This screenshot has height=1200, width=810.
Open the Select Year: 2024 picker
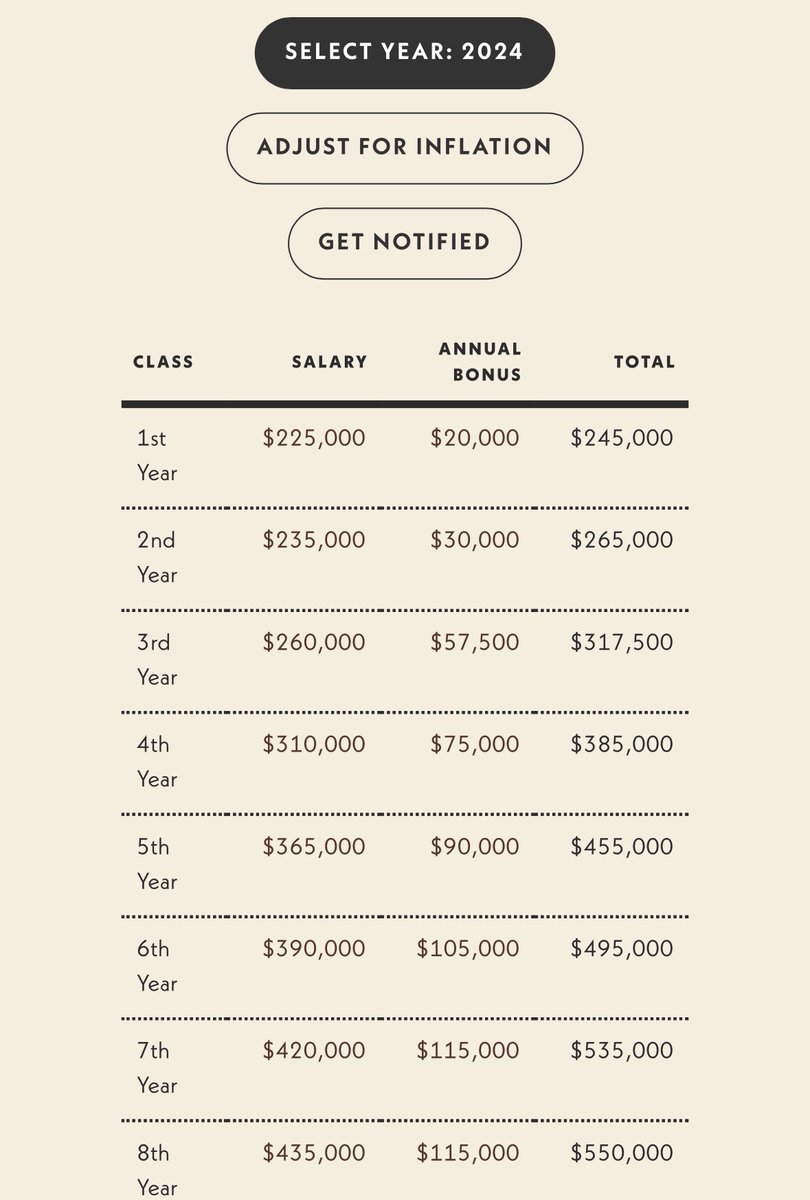[x=405, y=52]
